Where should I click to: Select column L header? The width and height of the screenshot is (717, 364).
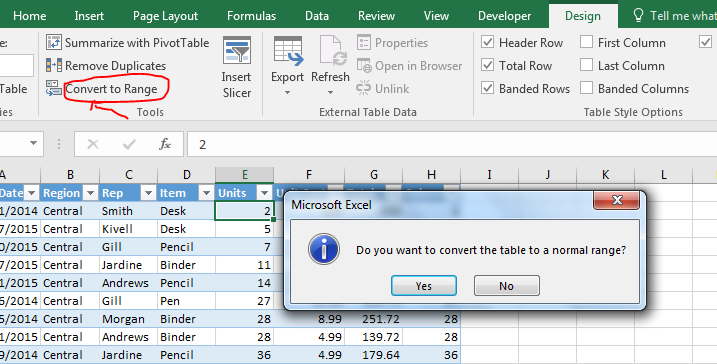[x=663, y=175]
